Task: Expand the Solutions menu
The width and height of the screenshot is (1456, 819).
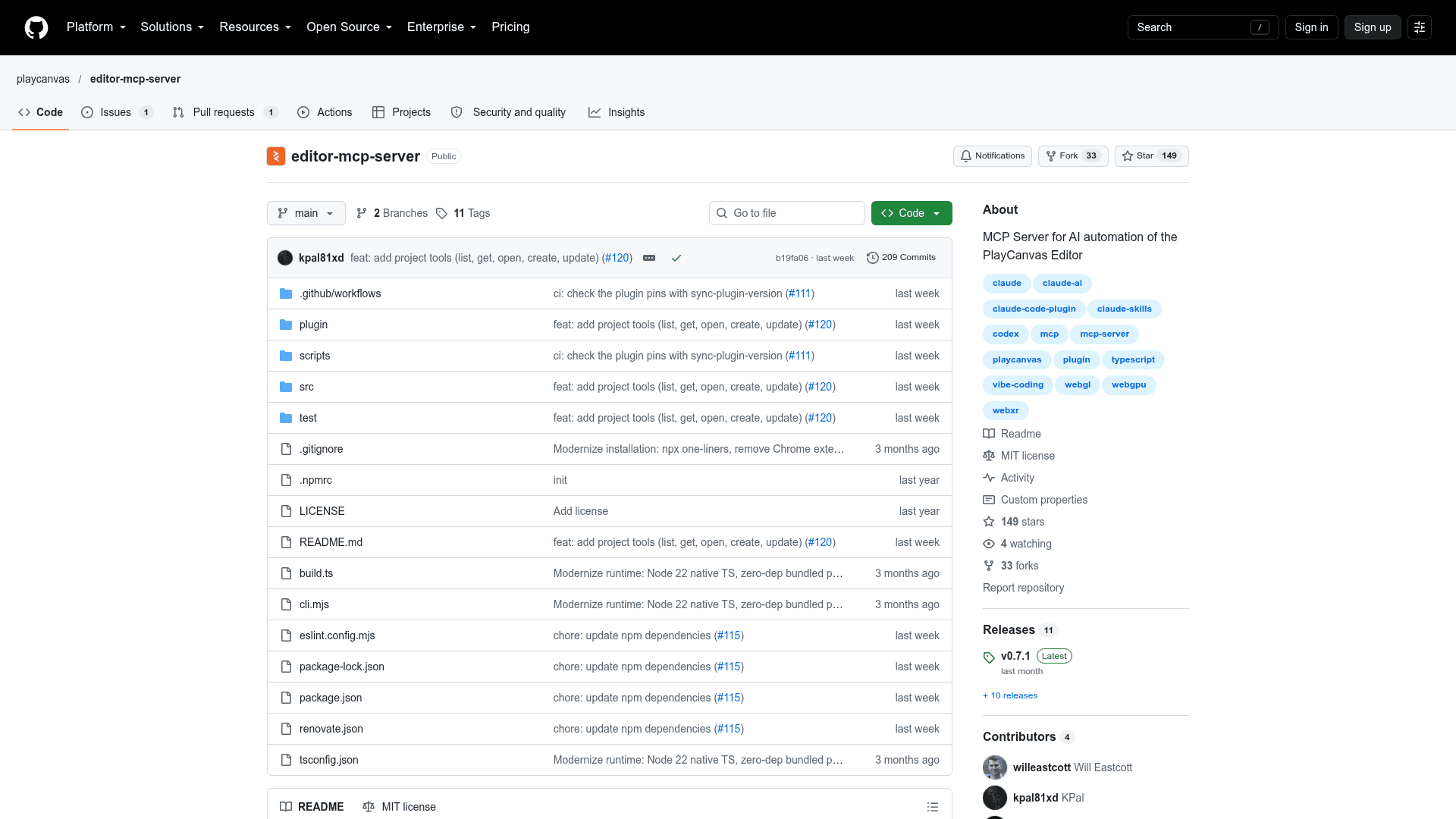Action: 172,27
